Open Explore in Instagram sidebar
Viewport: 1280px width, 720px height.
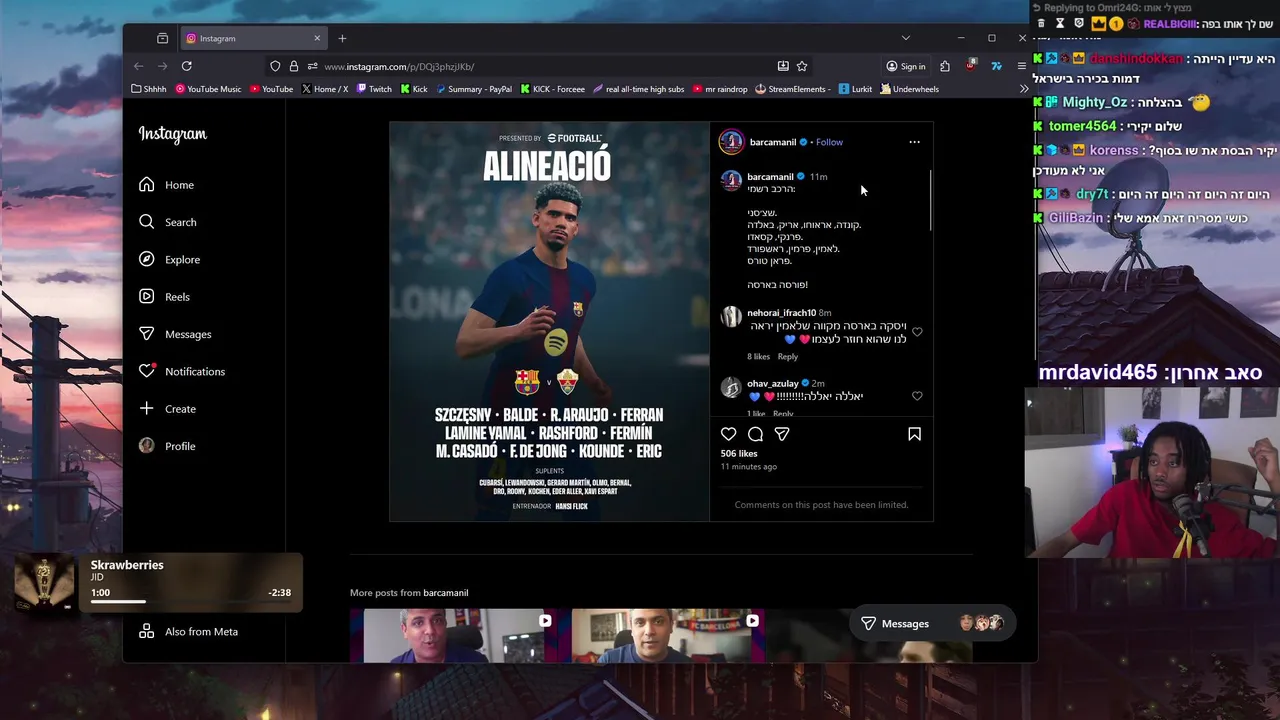tap(169, 259)
